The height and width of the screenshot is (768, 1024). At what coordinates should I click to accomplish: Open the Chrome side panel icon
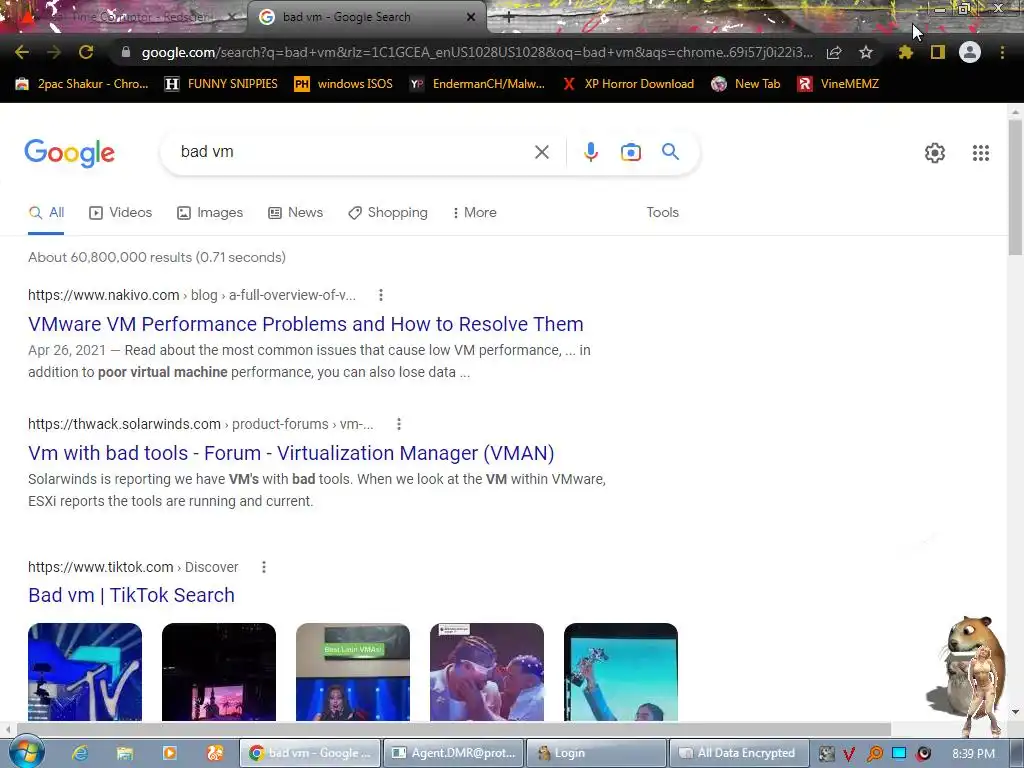tap(938, 52)
